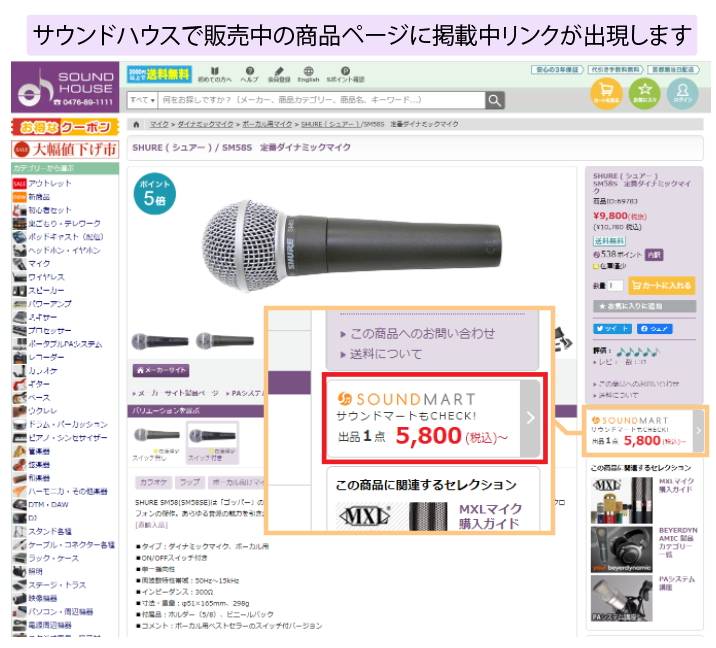Open the マイク category in the sidebar
Viewport: 716px width, 648px height.
39,263
